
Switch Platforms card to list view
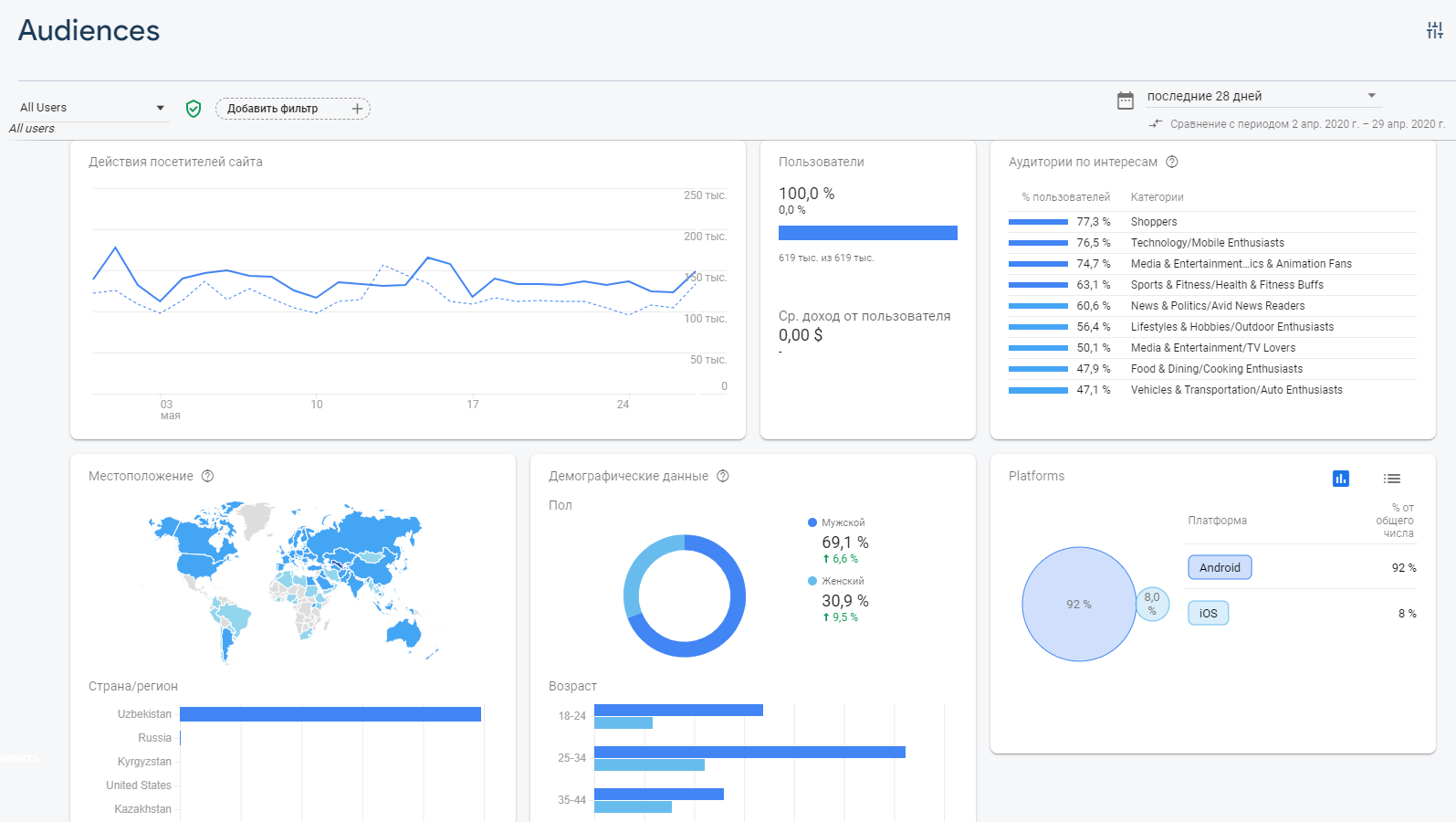(1392, 479)
